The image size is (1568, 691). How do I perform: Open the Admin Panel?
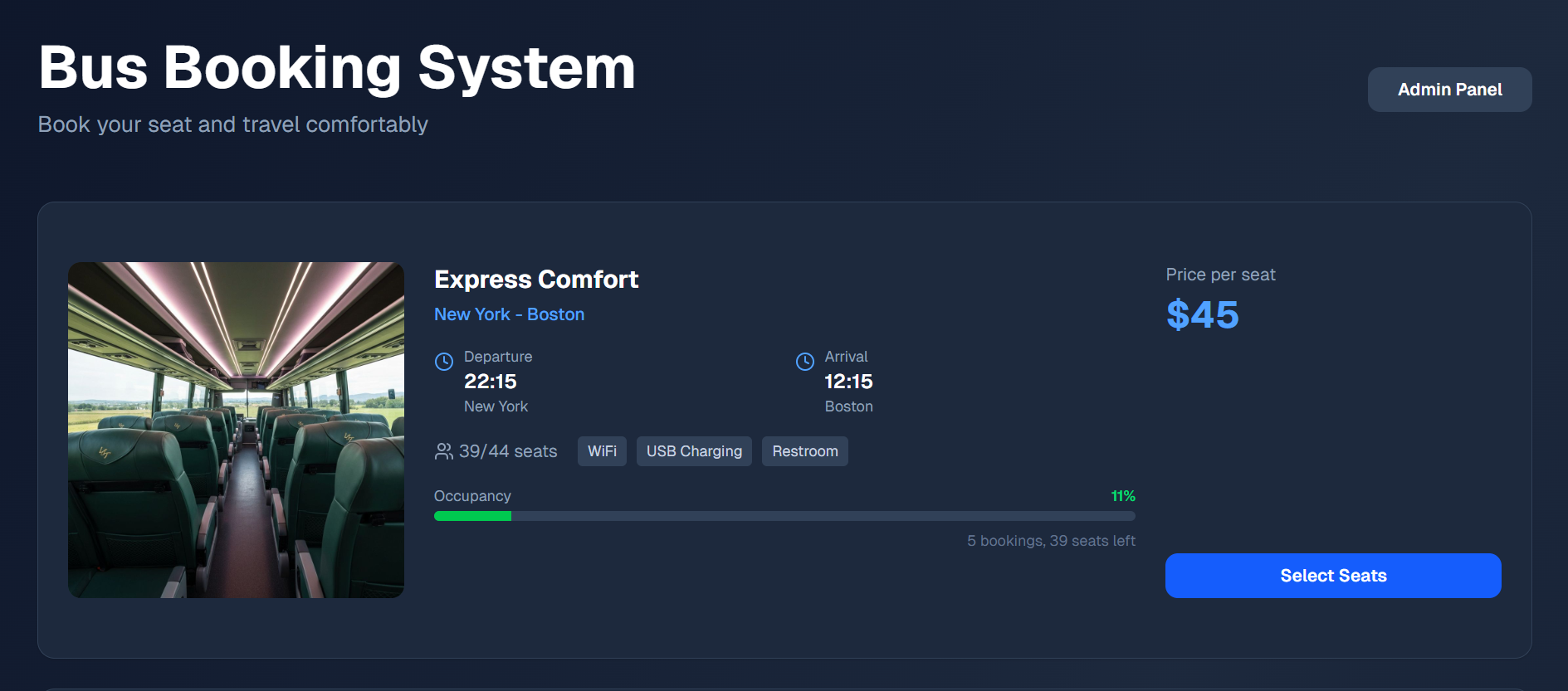tap(1449, 90)
